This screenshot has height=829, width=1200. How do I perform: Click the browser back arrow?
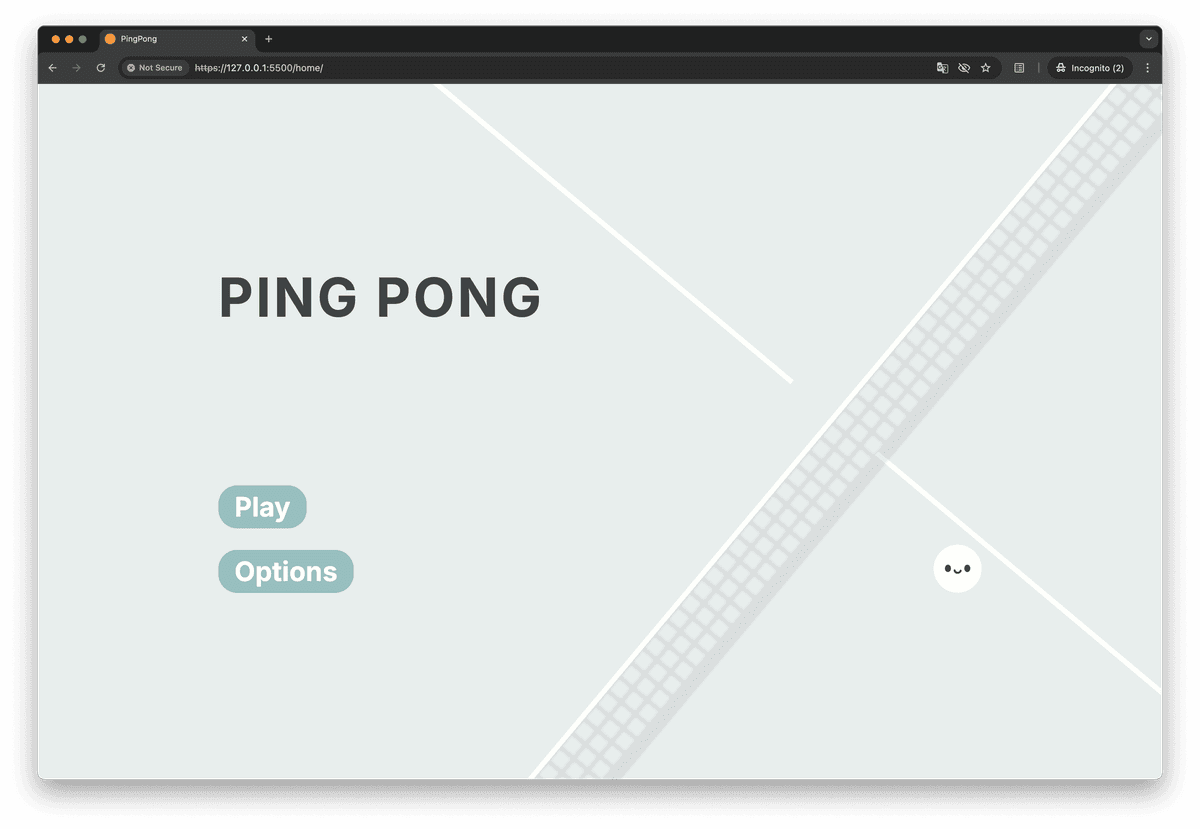tap(52, 68)
